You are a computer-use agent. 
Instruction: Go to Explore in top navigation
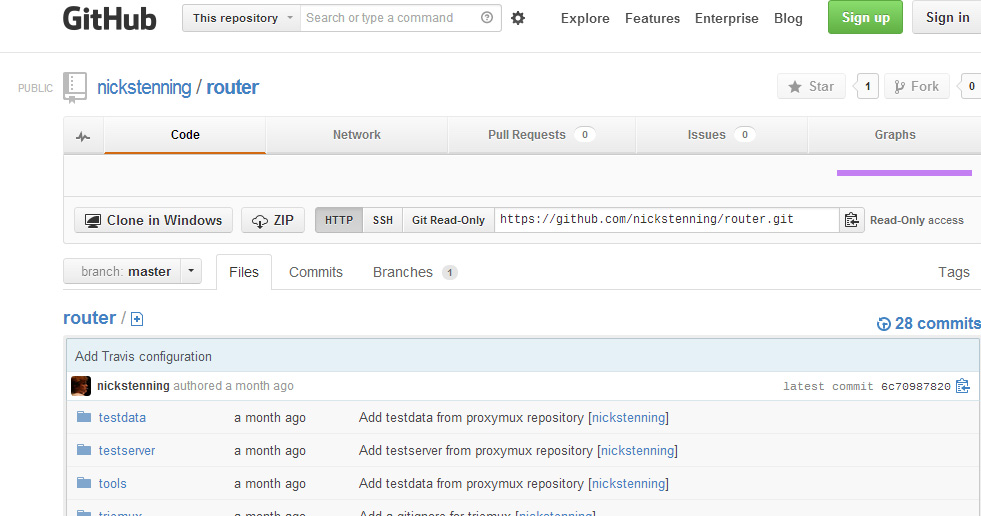coord(585,19)
